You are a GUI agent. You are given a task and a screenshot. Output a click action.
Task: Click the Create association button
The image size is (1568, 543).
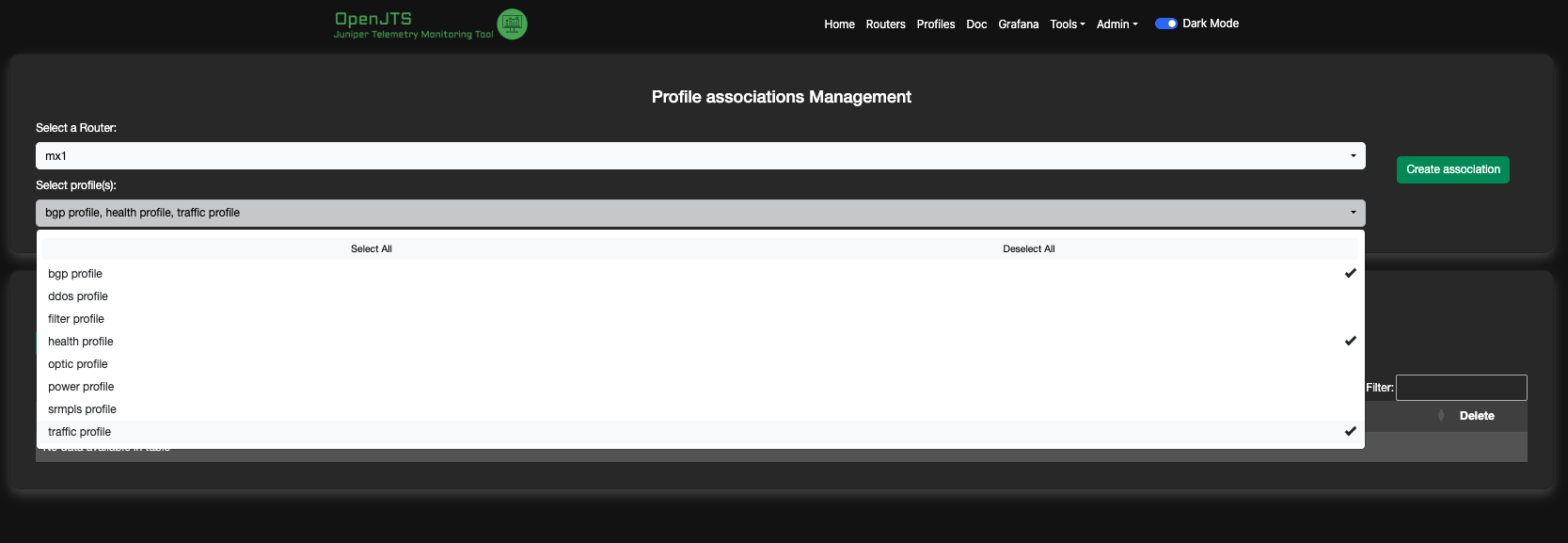pyautogui.click(x=1452, y=169)
